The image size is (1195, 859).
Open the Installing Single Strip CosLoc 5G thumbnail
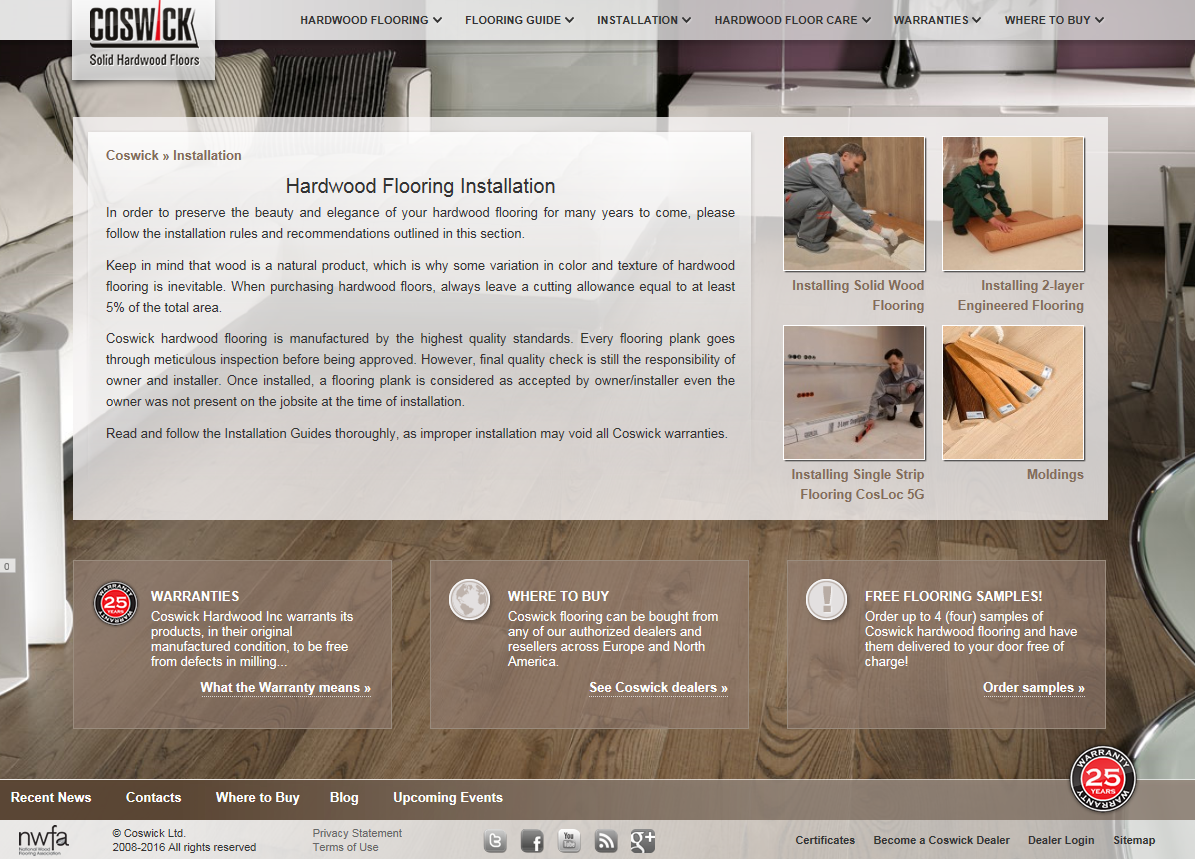854,393
